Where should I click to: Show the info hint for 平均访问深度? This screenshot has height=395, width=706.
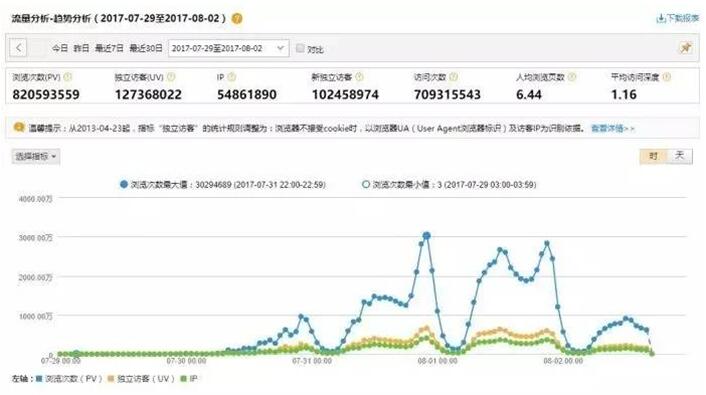point(666,77)
